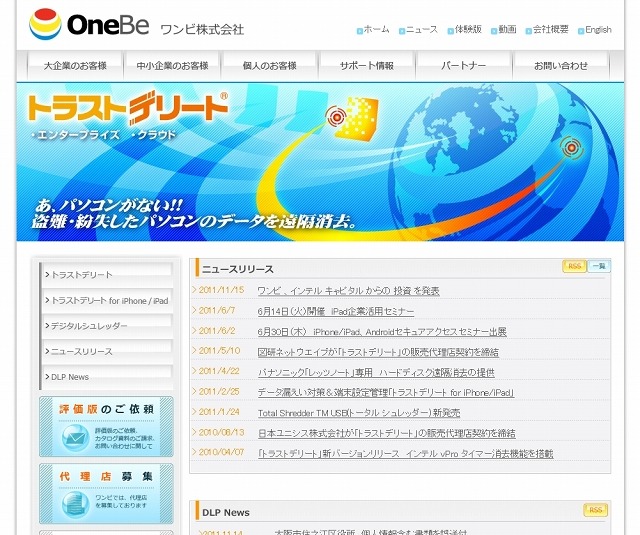Open the パナソニック レッツノート article
640x535 pixels.
pos(376,372)
